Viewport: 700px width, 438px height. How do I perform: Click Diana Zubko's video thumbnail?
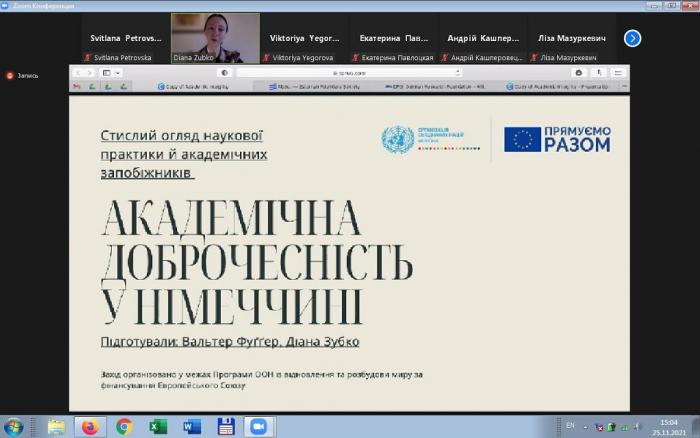point(215,37)
